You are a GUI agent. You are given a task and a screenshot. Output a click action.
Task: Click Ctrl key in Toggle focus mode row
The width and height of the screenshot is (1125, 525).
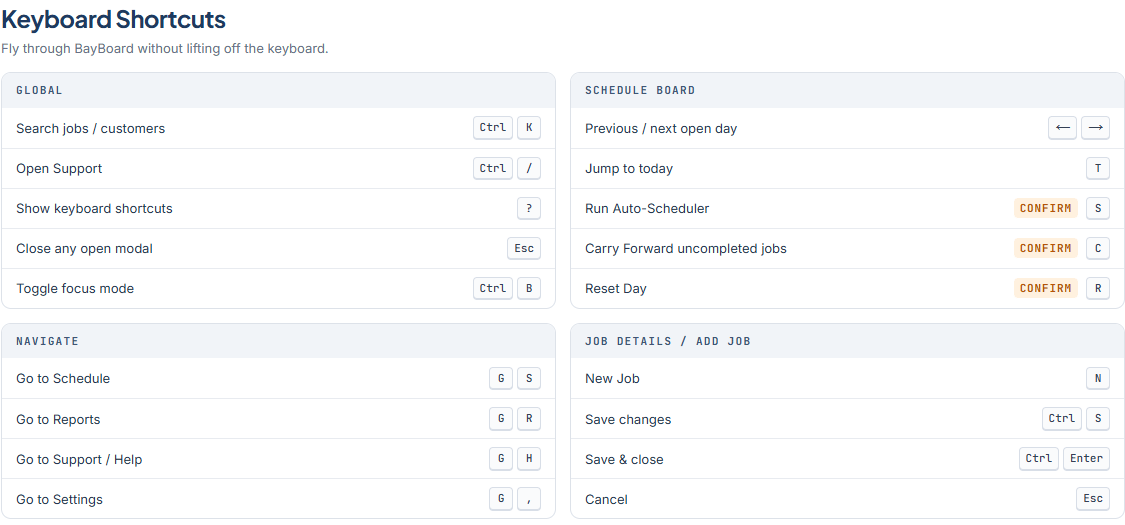[x=493, y=289]
